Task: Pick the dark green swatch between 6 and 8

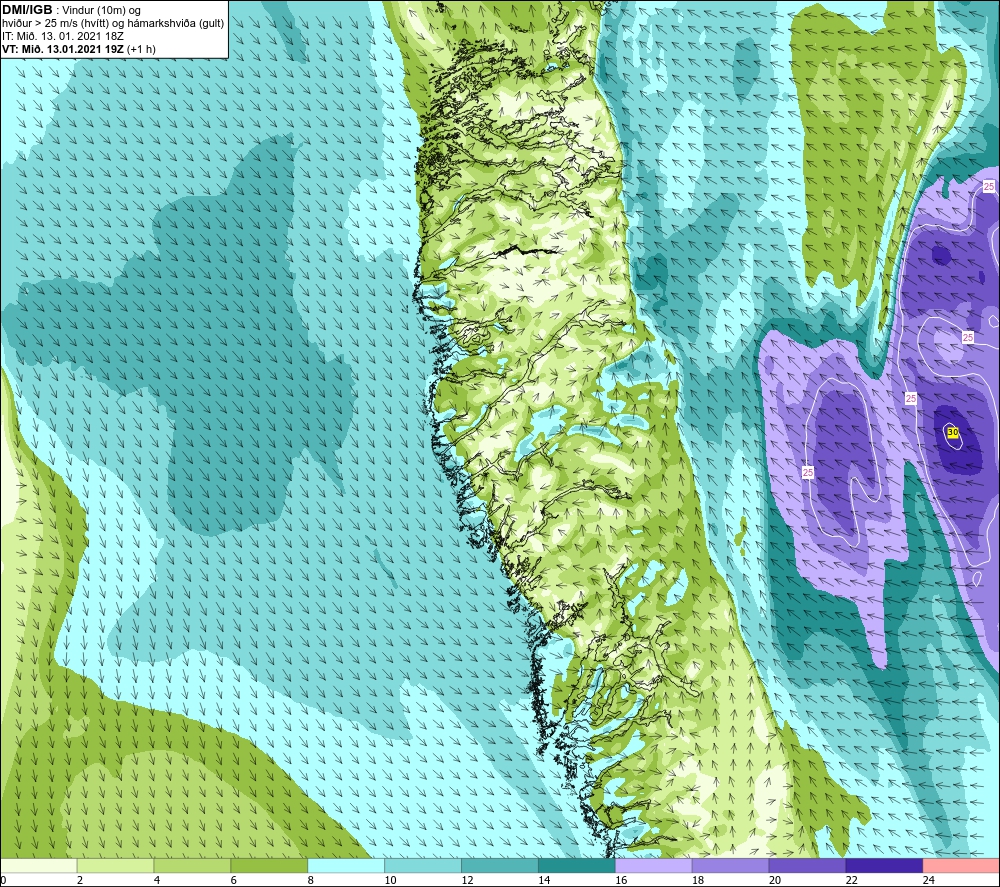Action: click(269, 866)
